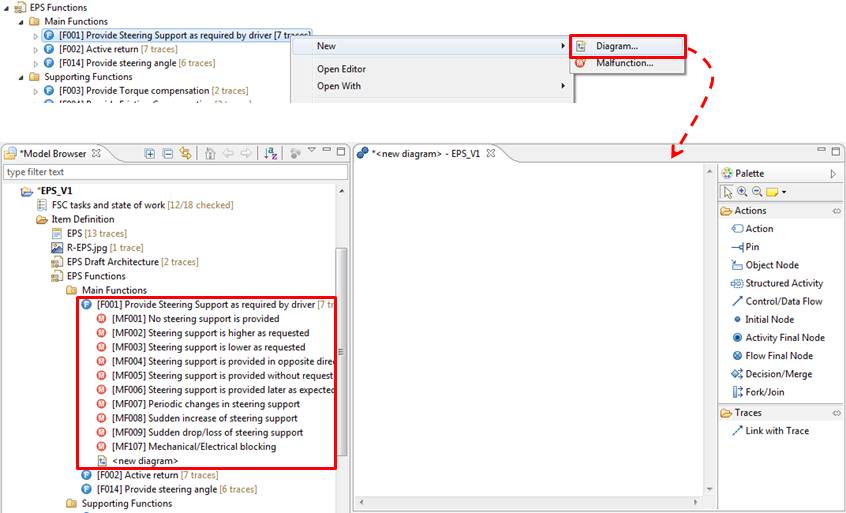Screen dimensions: 846x513
Task: Toggle Link with Editor in Model Browser
Action: pos(186,153)
